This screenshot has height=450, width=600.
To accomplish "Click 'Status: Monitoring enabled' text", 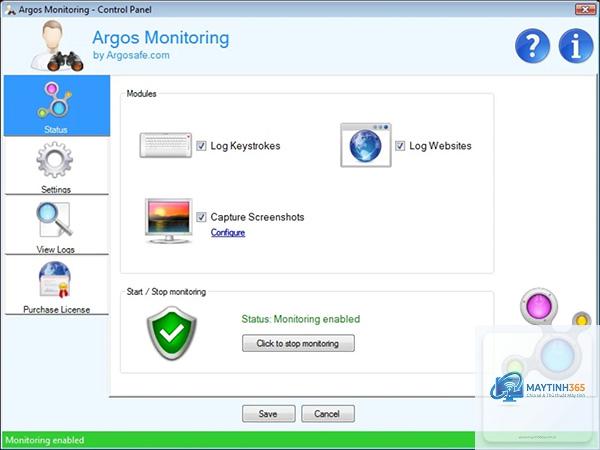I will click(301, 319).
